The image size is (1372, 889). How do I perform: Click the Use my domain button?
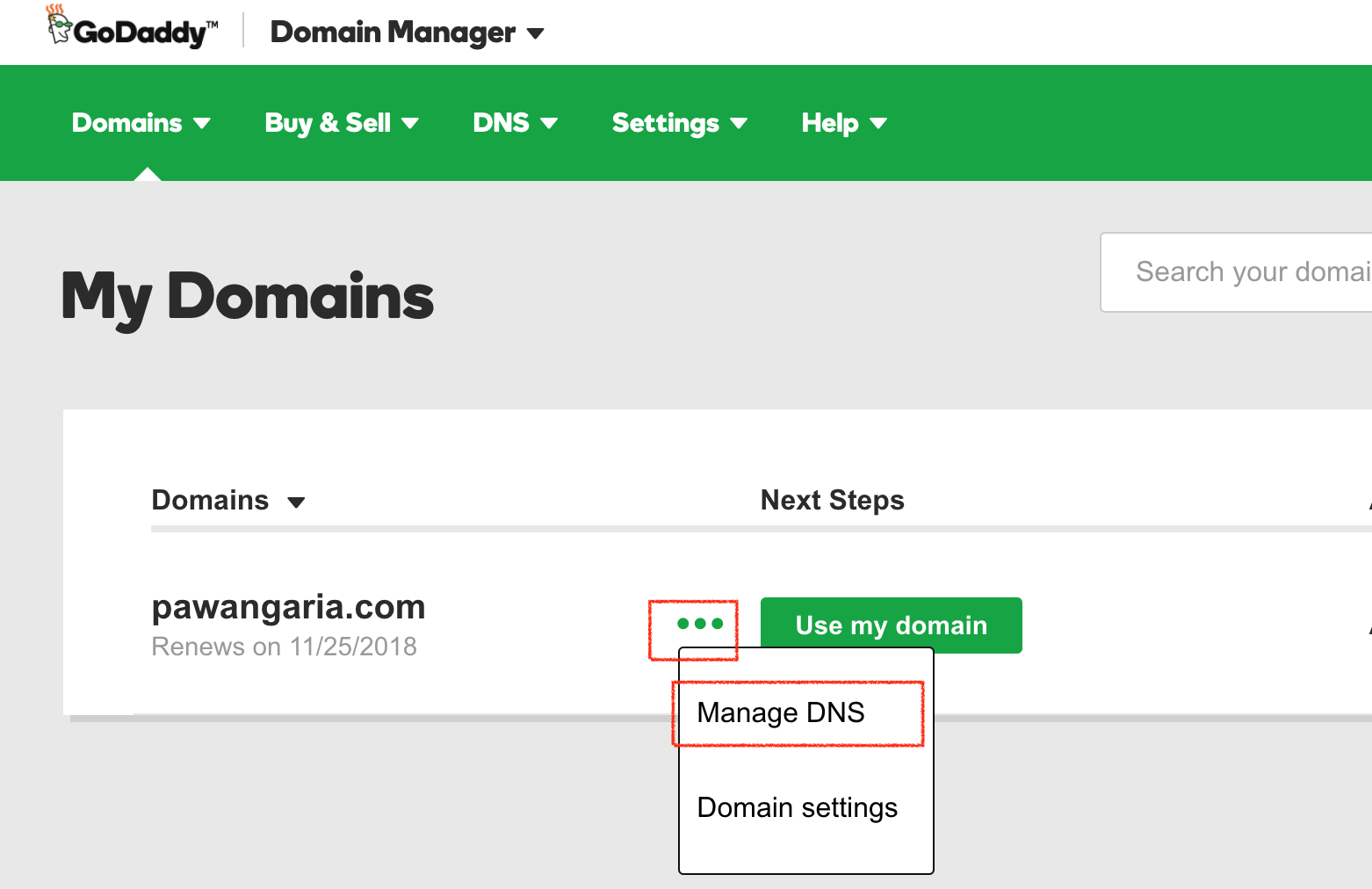click(x=892, y=625)
